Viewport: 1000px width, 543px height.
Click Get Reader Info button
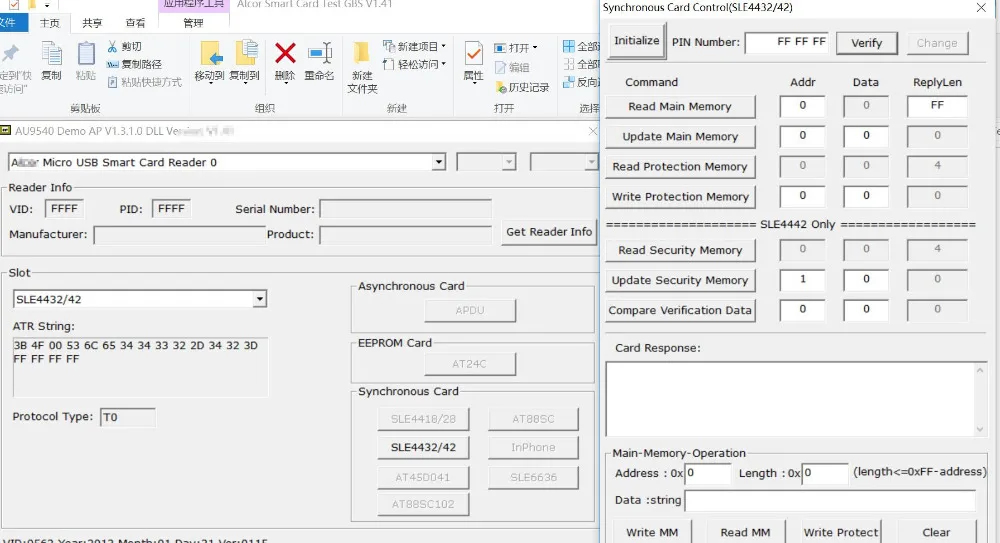click(x=549, y=232)
